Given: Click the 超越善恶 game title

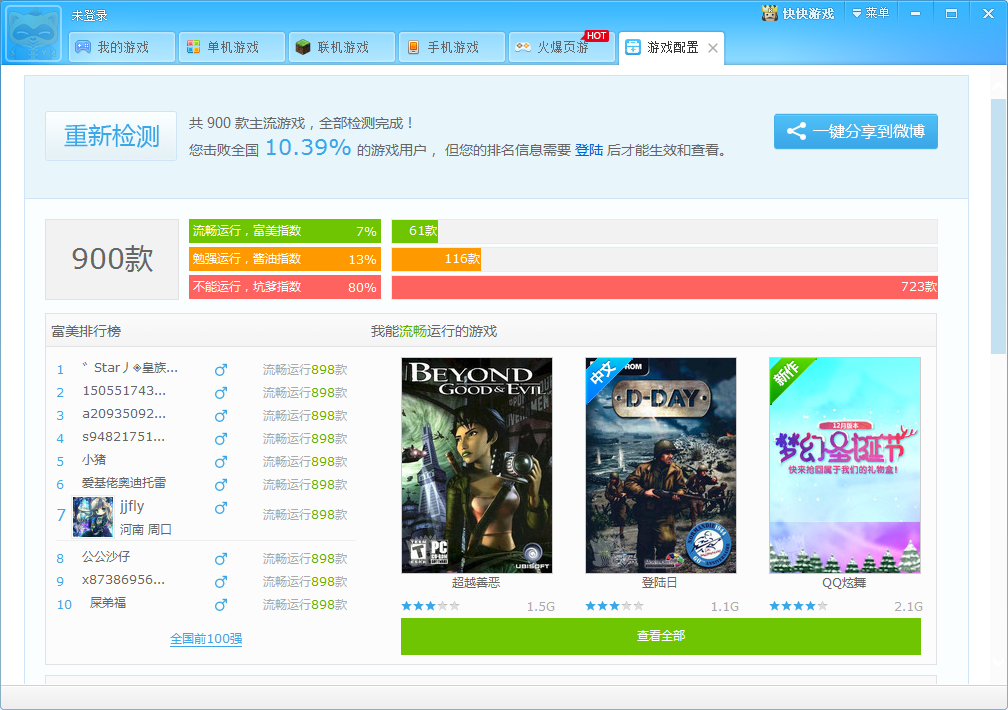Looking at the screenshot, I should point(476,583).
